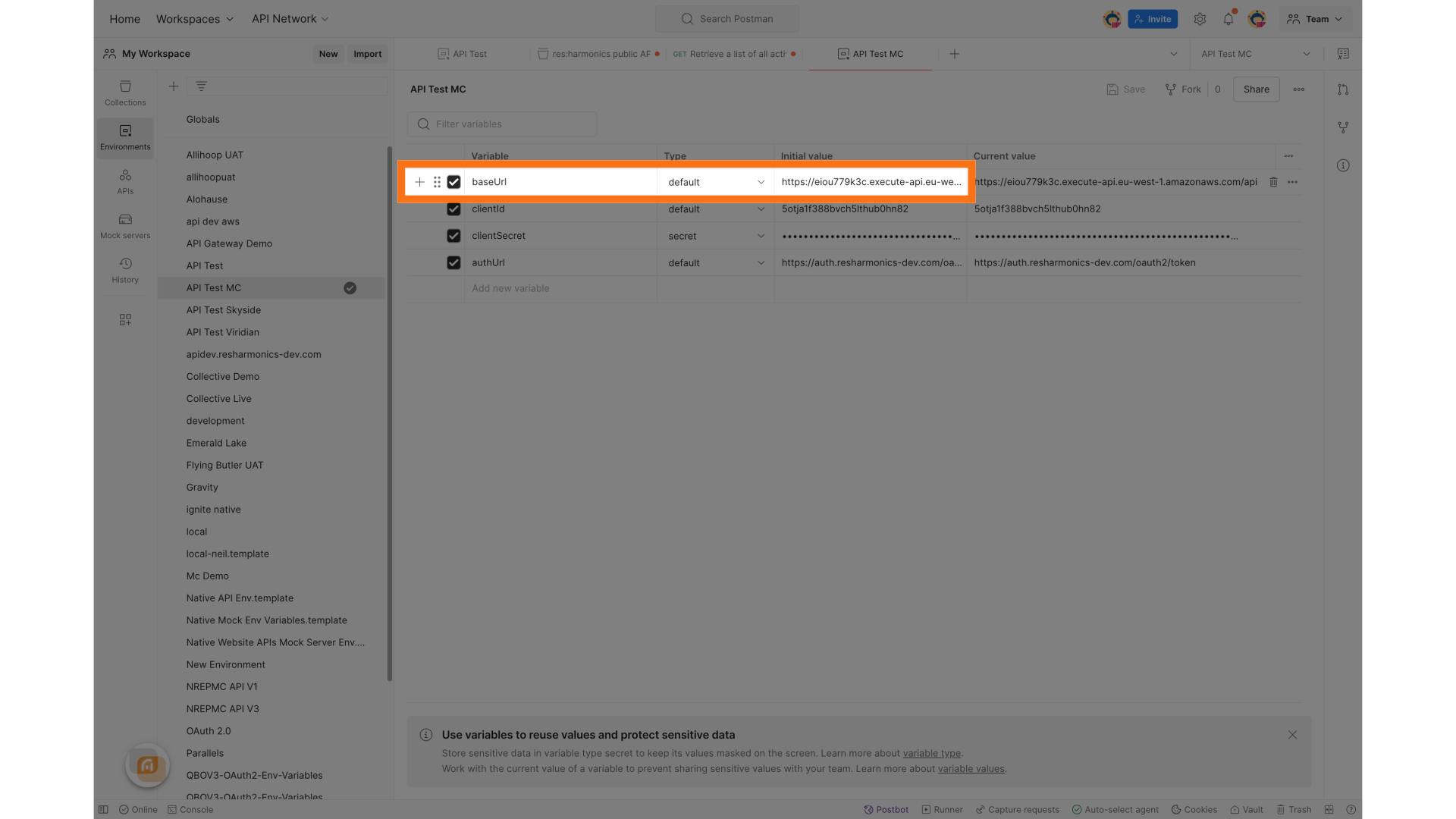Expand the open tabs list chevron

pos(1174,54)
